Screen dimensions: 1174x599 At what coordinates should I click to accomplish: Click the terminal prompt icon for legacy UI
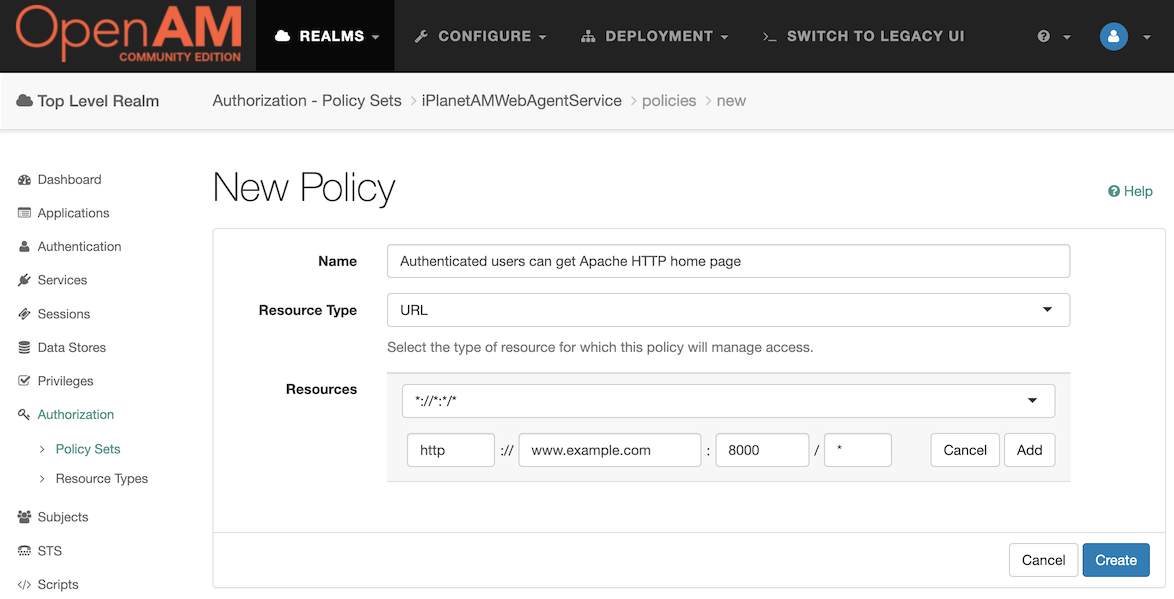click(770, 36)
